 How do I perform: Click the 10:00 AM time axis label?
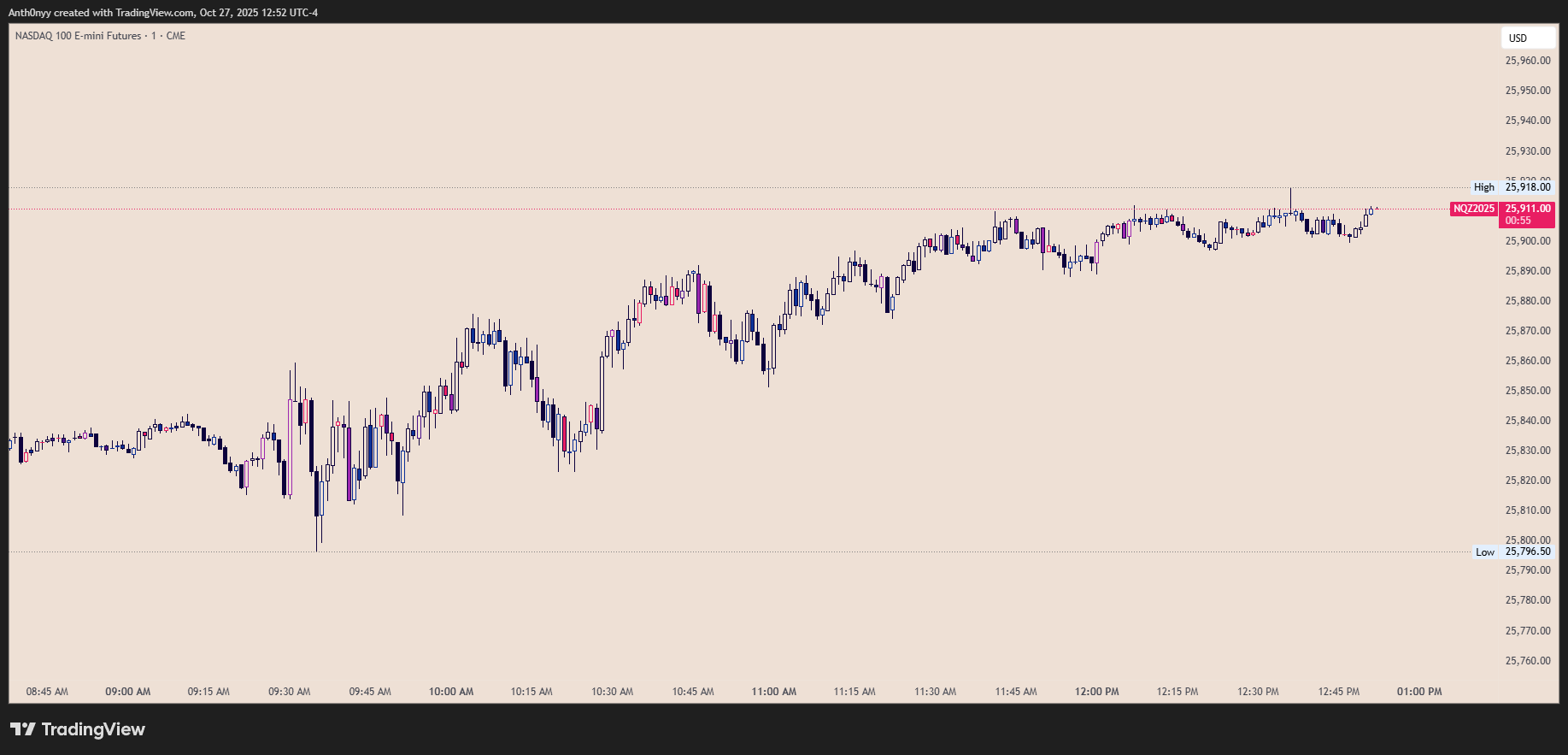click(x=451, y=692)
